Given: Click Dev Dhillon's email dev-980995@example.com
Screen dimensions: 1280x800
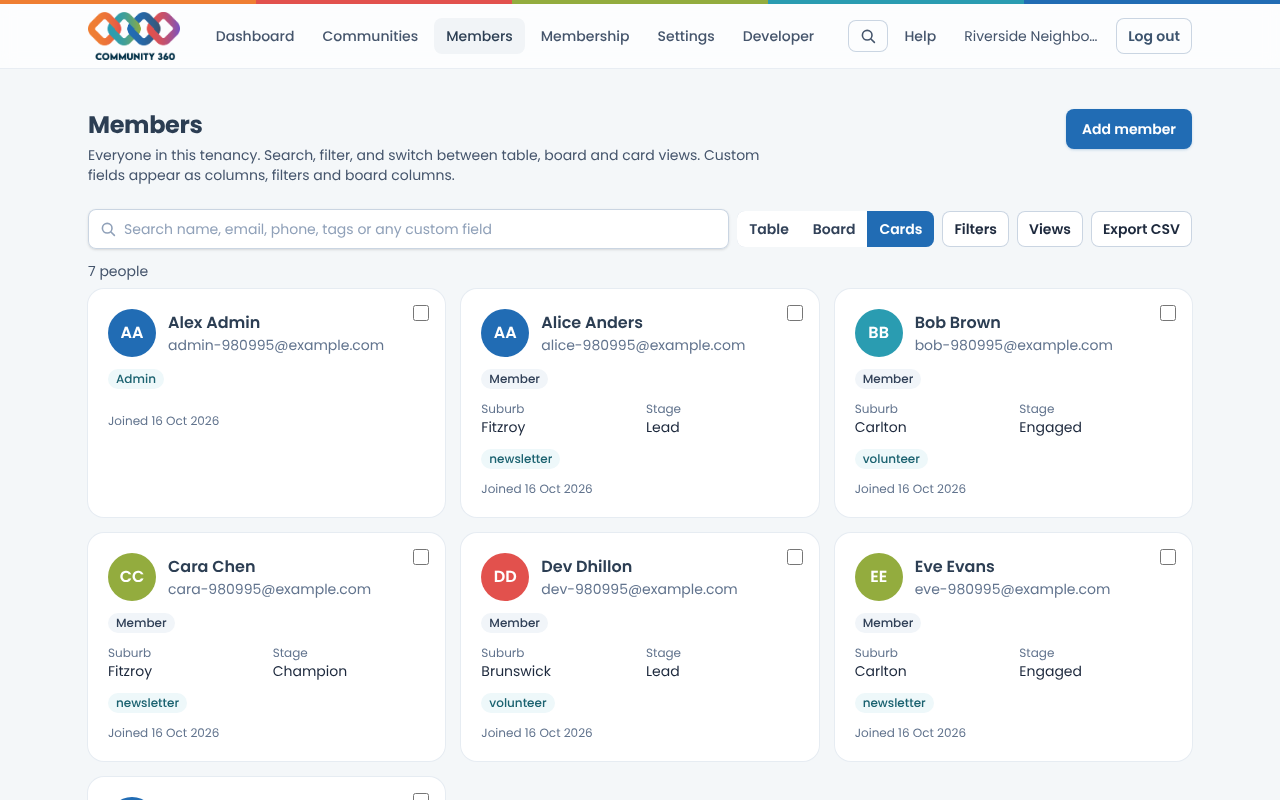Looking at the screenshot, I should (640, 589).
